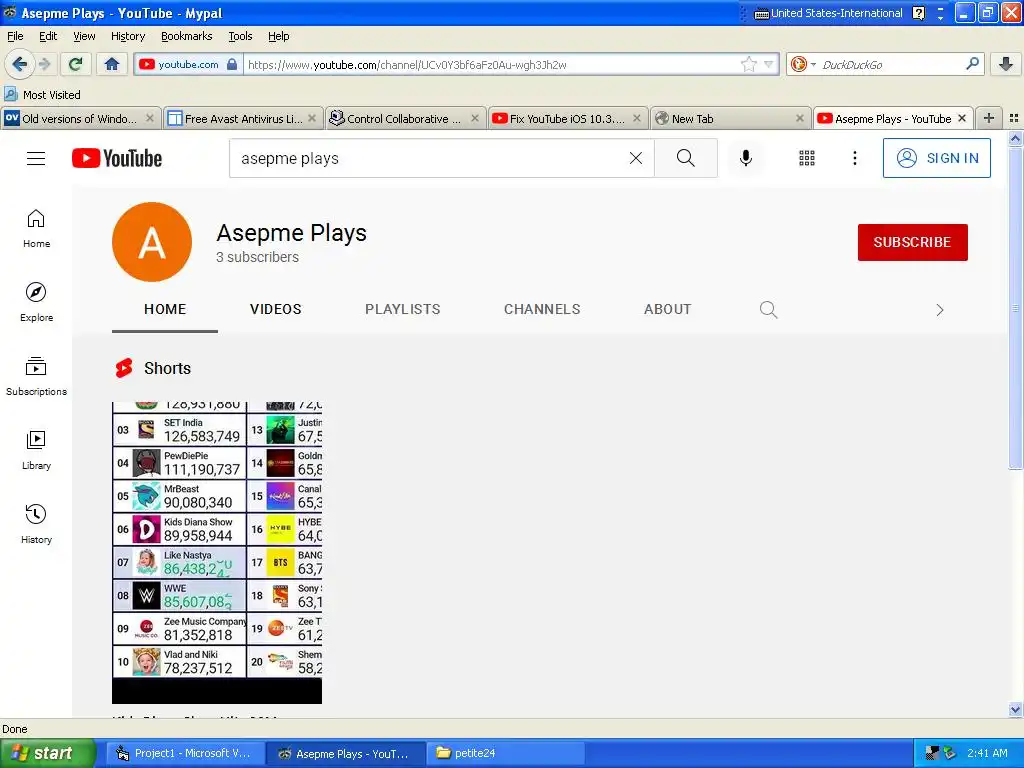Open the YouTube apps grid icon
Screen dimensions: 1024x768
pyautogui.click(x=807, y=158)
